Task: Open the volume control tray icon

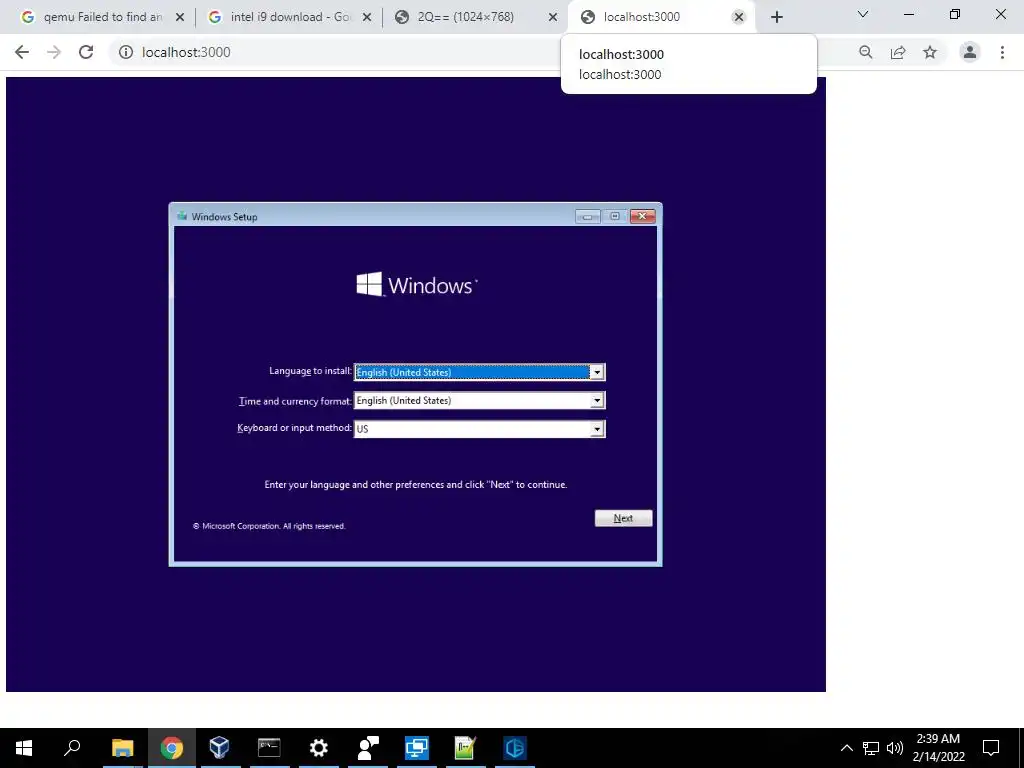Action: pos(895,748)
